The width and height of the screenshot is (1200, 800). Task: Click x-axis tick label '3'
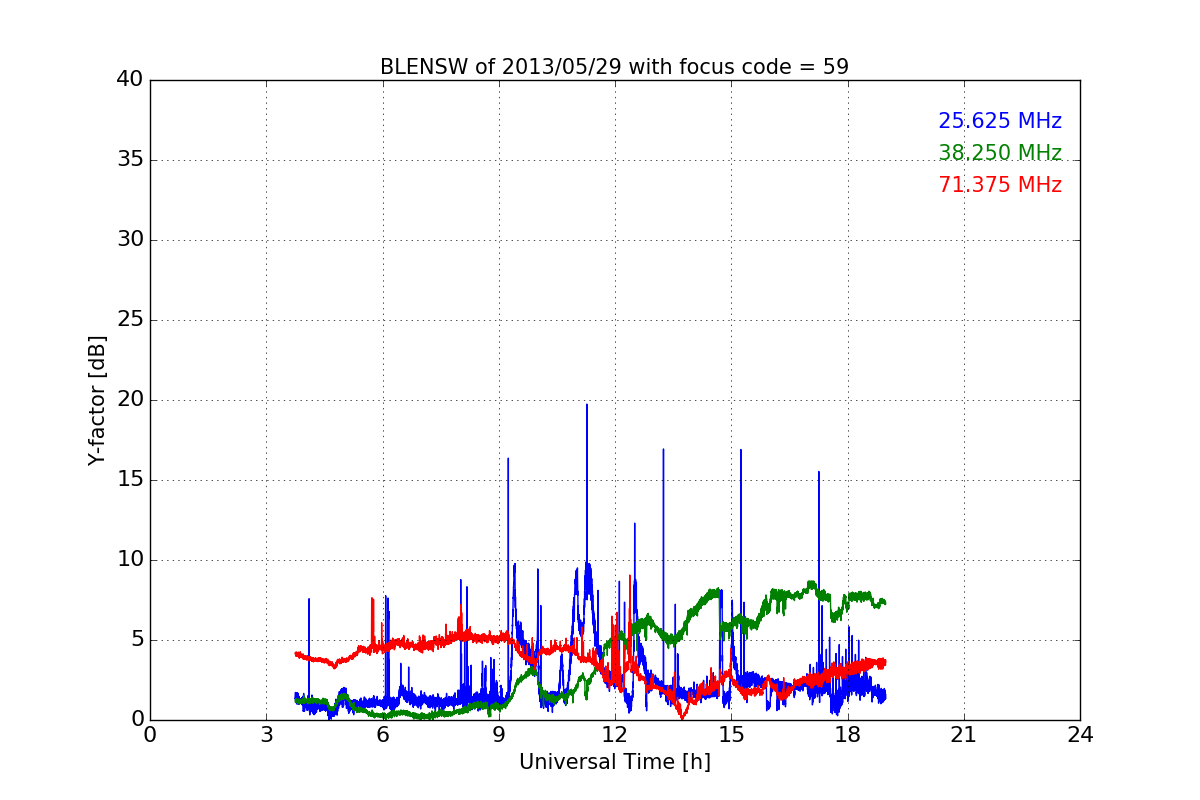266,735
